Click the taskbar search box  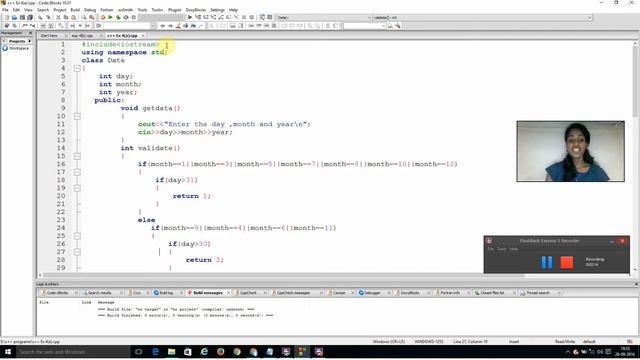coord(73,352)
